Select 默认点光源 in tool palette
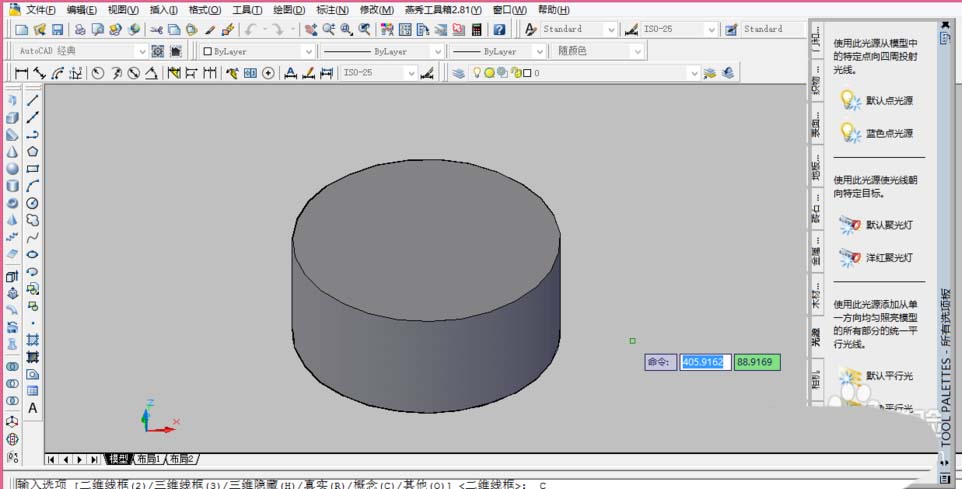This screenshot has width=962, height=489. 876,100
